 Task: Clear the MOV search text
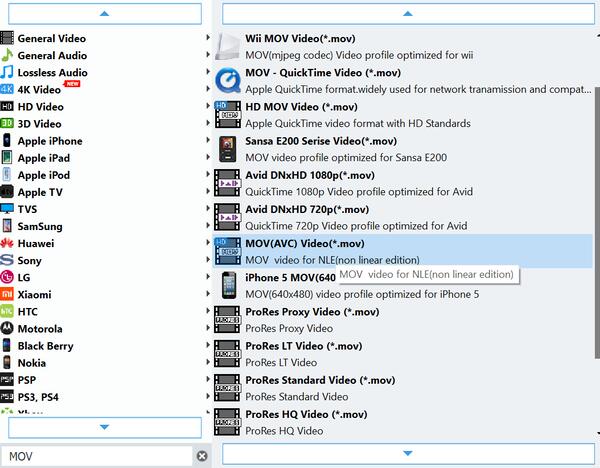click(202, 456)
